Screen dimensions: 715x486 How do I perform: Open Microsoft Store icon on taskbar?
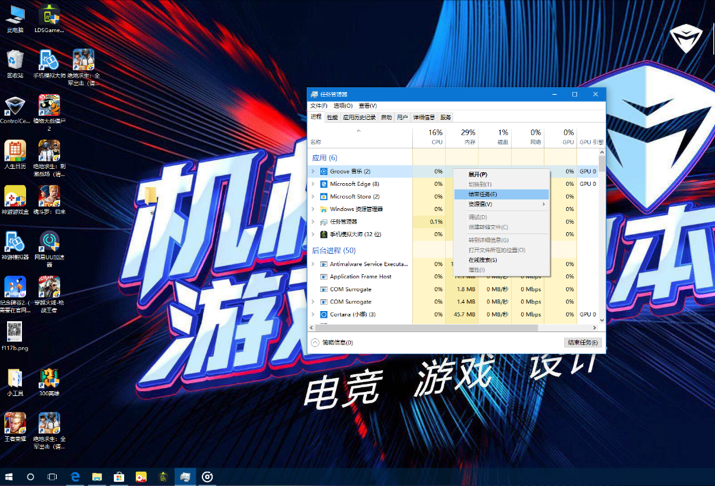coord(119,477)
